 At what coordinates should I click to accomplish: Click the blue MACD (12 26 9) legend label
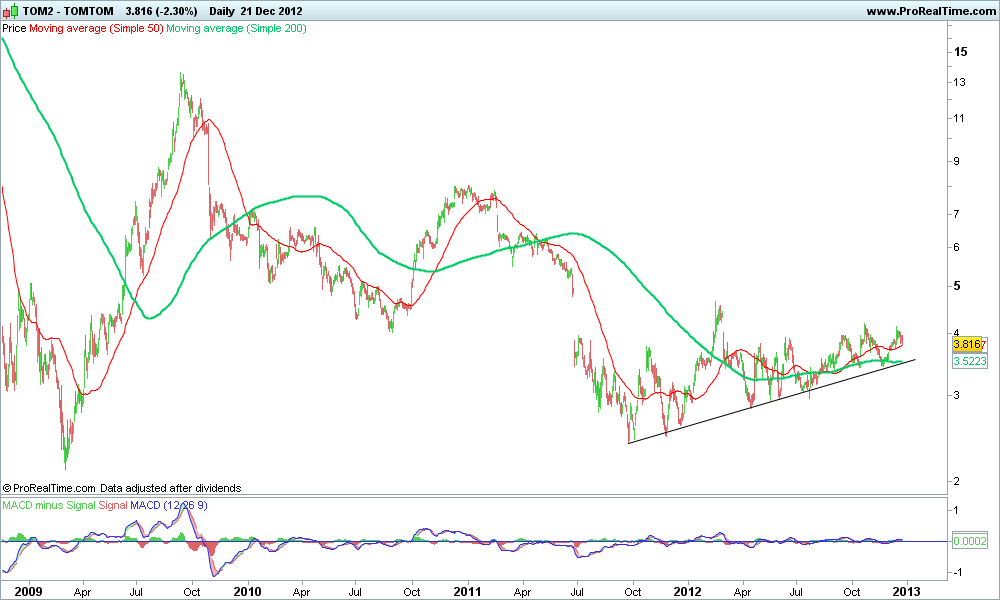pos(168,505)
